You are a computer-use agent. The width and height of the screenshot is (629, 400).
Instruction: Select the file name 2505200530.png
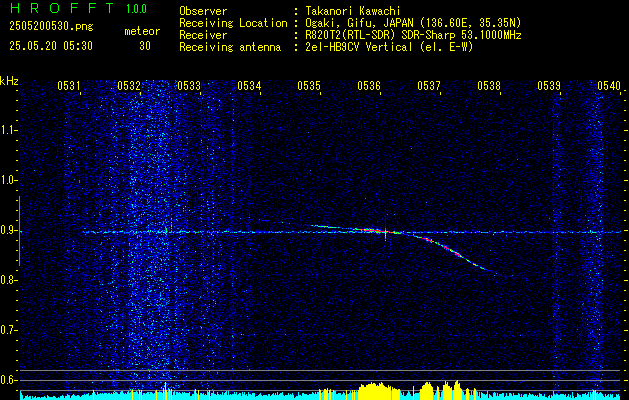tap(51, 26)
